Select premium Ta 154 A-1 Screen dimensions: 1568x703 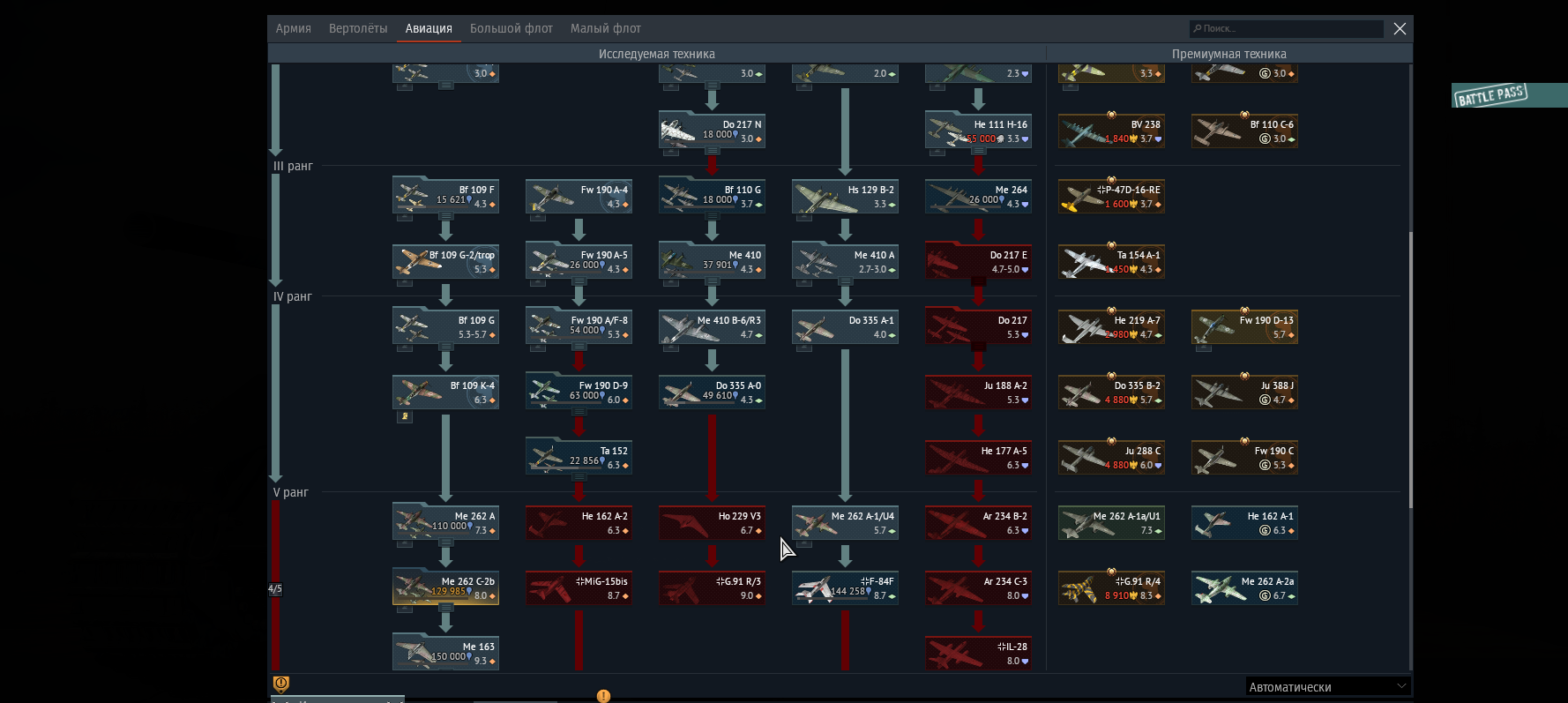tap(1111, 262)
